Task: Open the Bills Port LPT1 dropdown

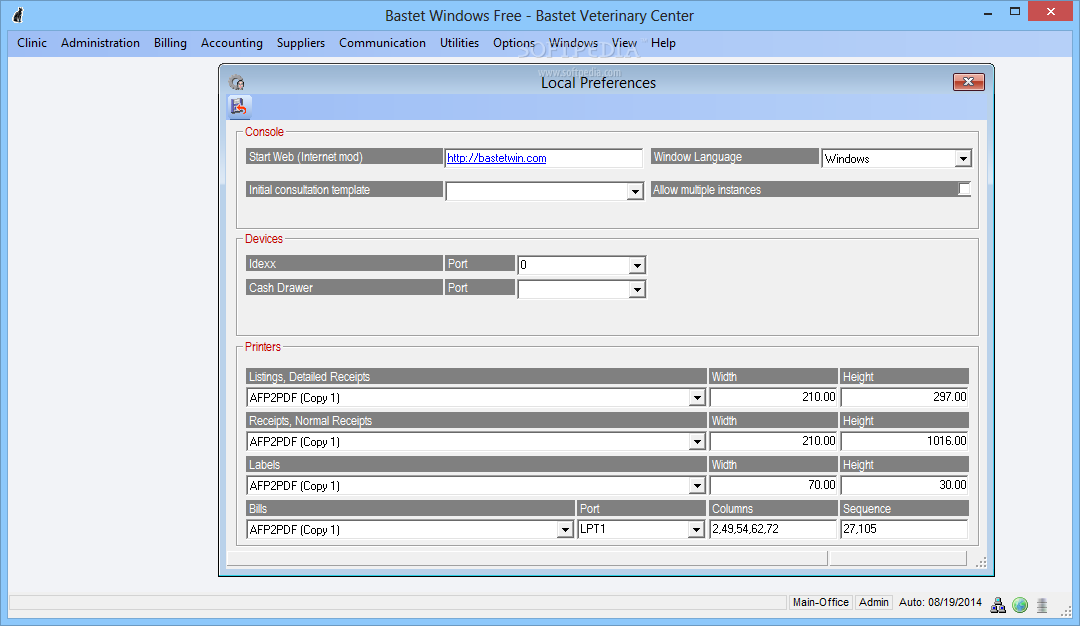Action: (696, 530)
